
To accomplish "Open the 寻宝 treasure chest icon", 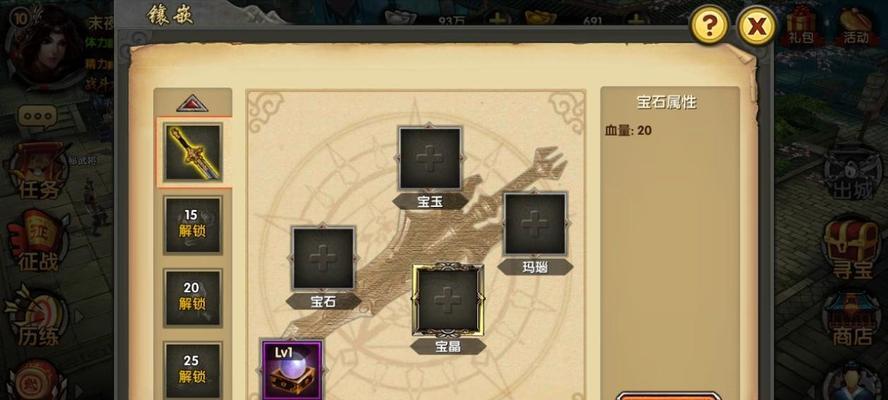I will [852, 250].
